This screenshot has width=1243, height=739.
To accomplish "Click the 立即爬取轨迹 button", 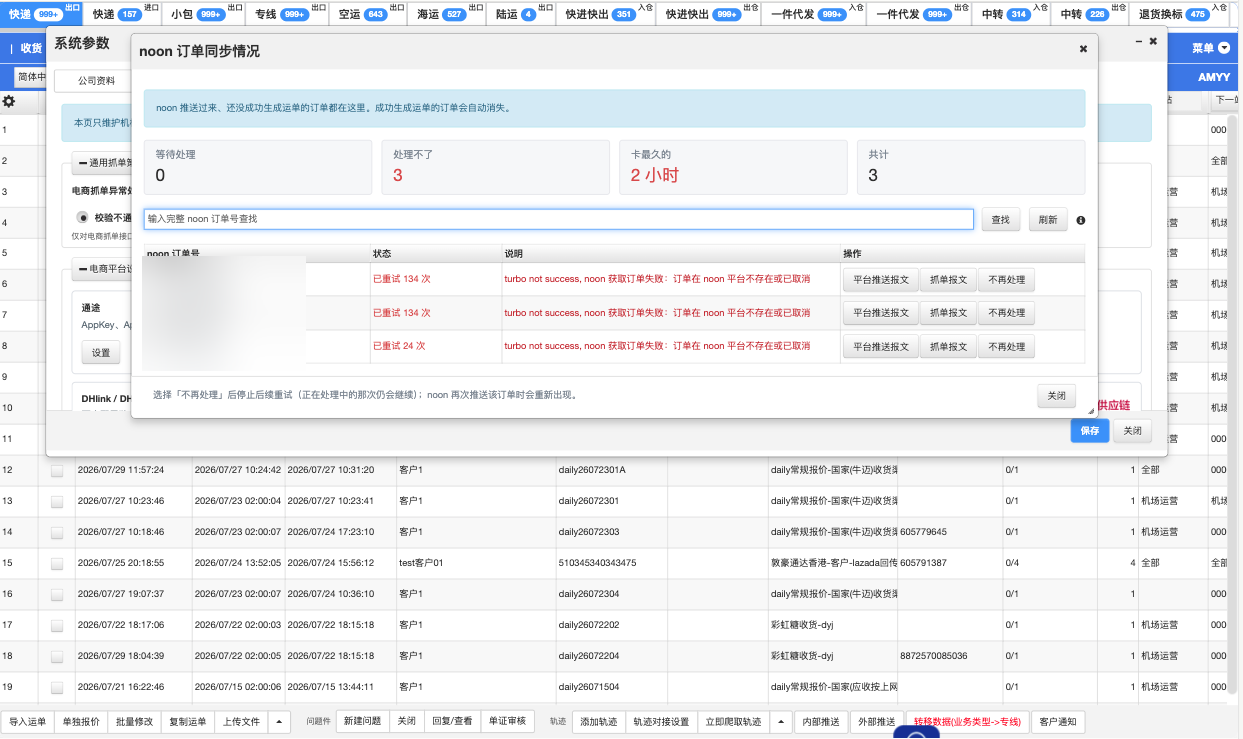I will click(733, 722).
